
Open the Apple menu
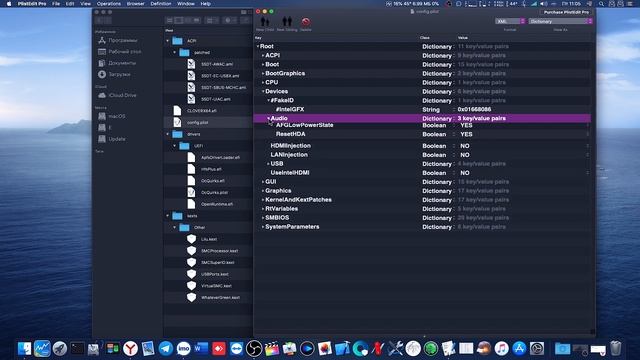tap(9, 4)
